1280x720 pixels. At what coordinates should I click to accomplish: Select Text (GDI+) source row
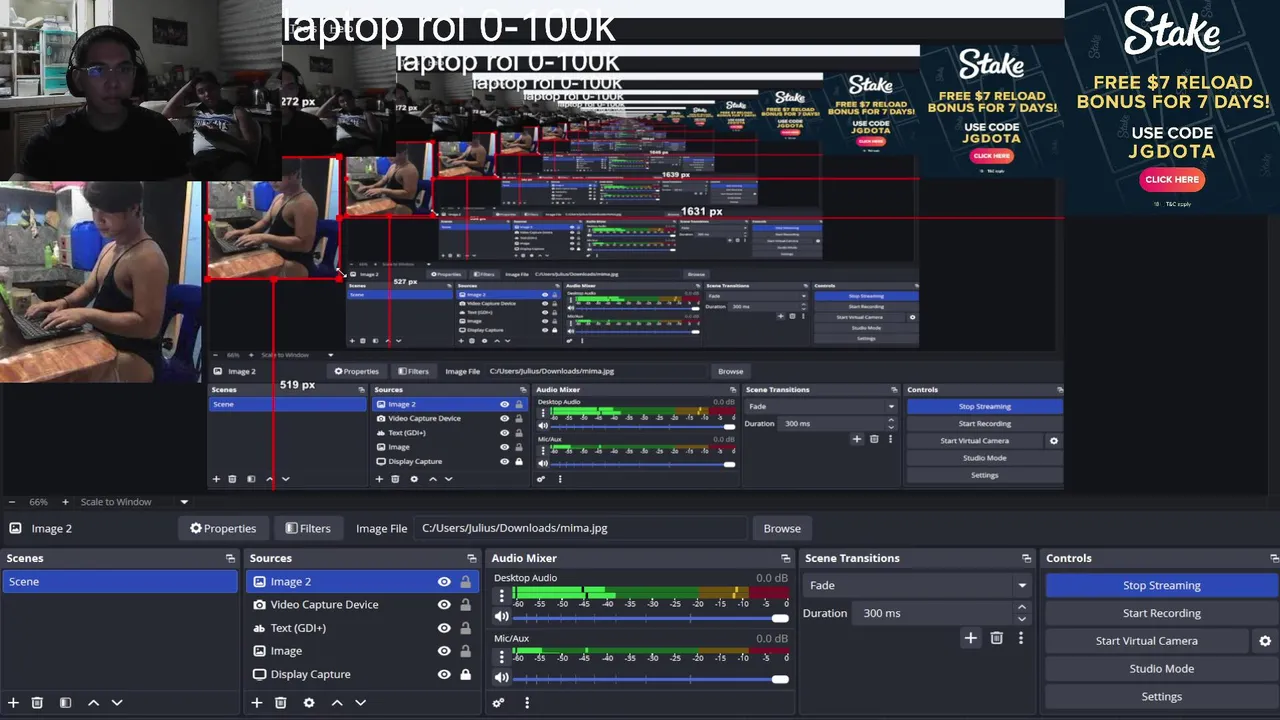pyautogui.click(x=363, y=628)
